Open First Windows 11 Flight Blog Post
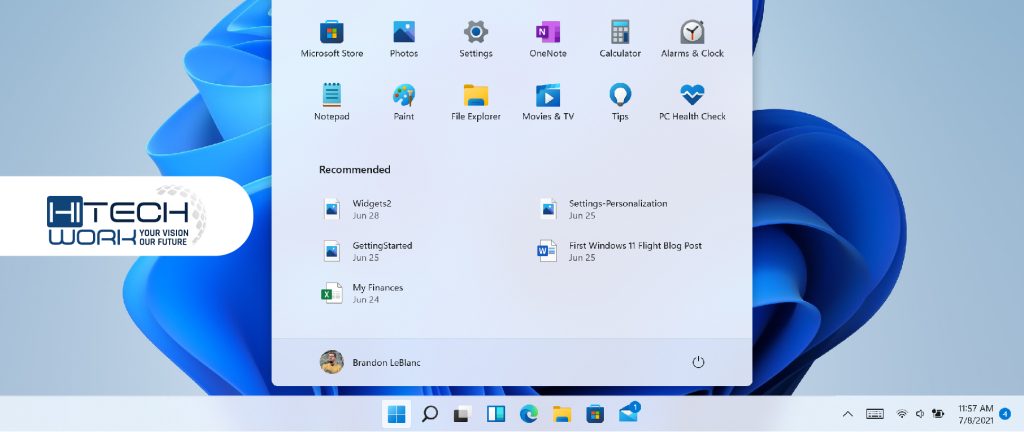Viewport: 1024px width, 432px height. coord(620,251)
